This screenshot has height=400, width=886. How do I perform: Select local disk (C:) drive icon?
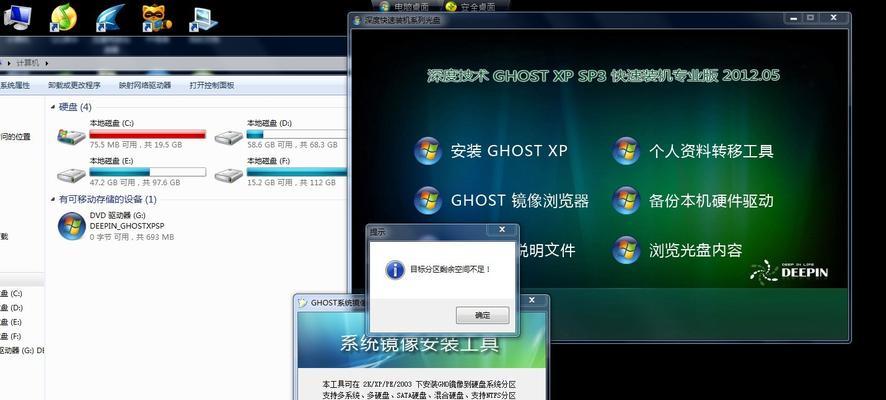coord(71,136)
